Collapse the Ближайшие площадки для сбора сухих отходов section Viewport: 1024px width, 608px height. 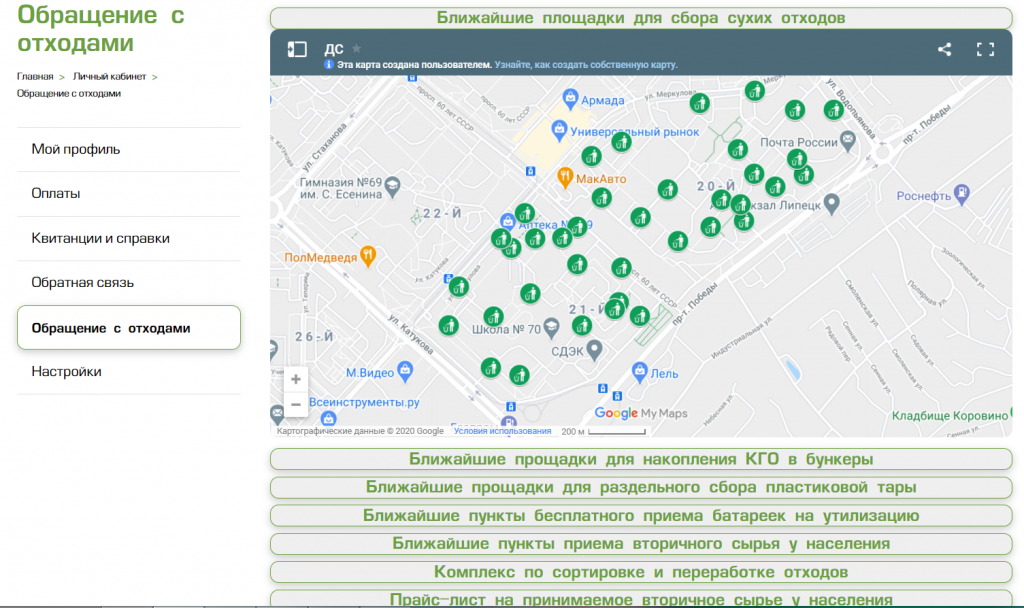click(x=641, y=19)
